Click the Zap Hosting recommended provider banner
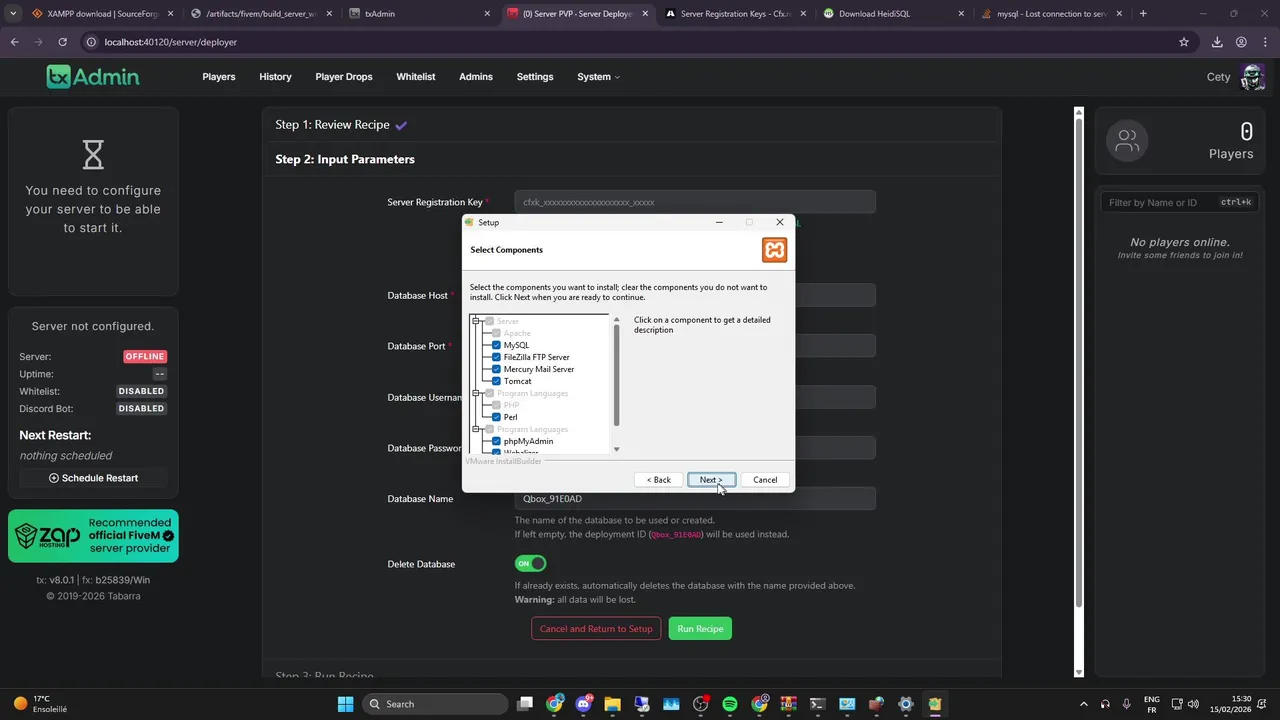Image resolution: width=1280 pixels, height=720 pixels. tap(93, 536)
